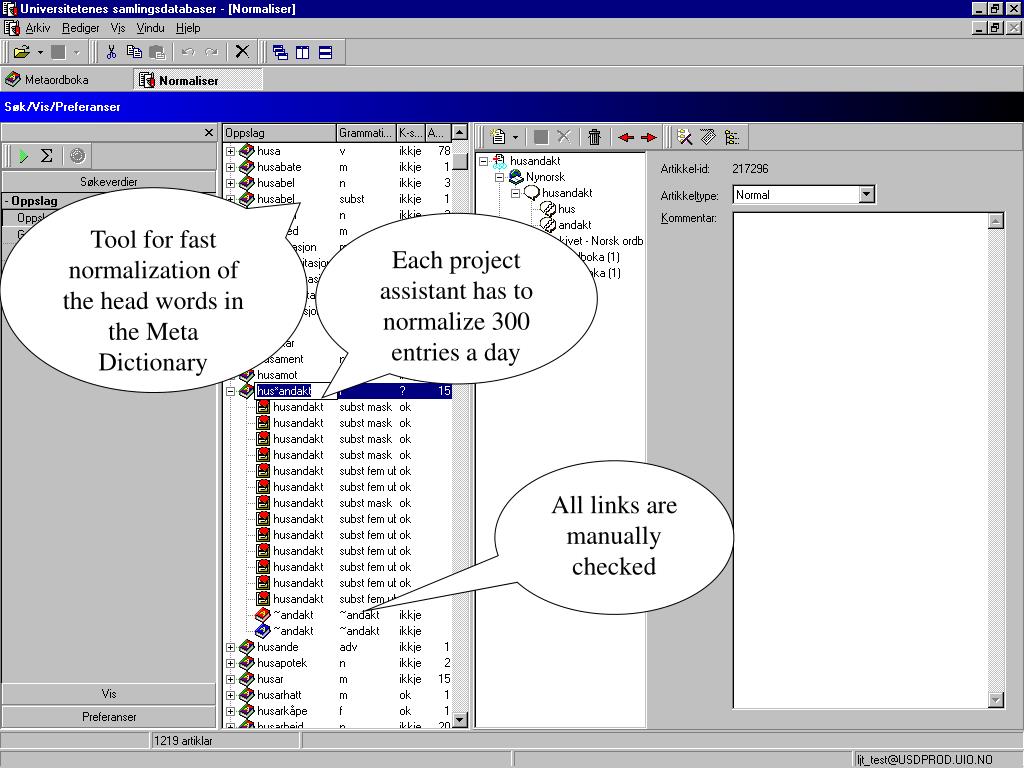
Task: Collapse the hus*andakt entry
Action: tap(231, 391)
